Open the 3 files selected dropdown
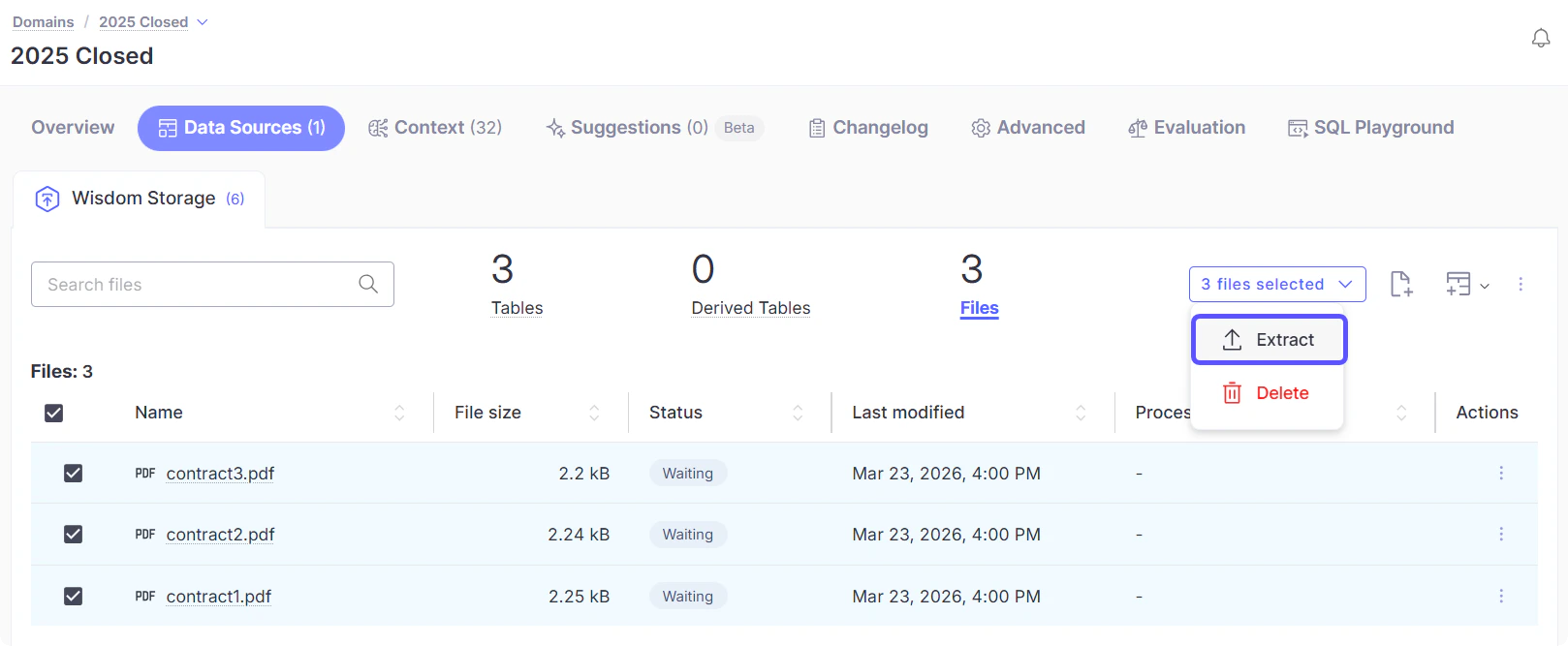 (x=1277, y=284)
